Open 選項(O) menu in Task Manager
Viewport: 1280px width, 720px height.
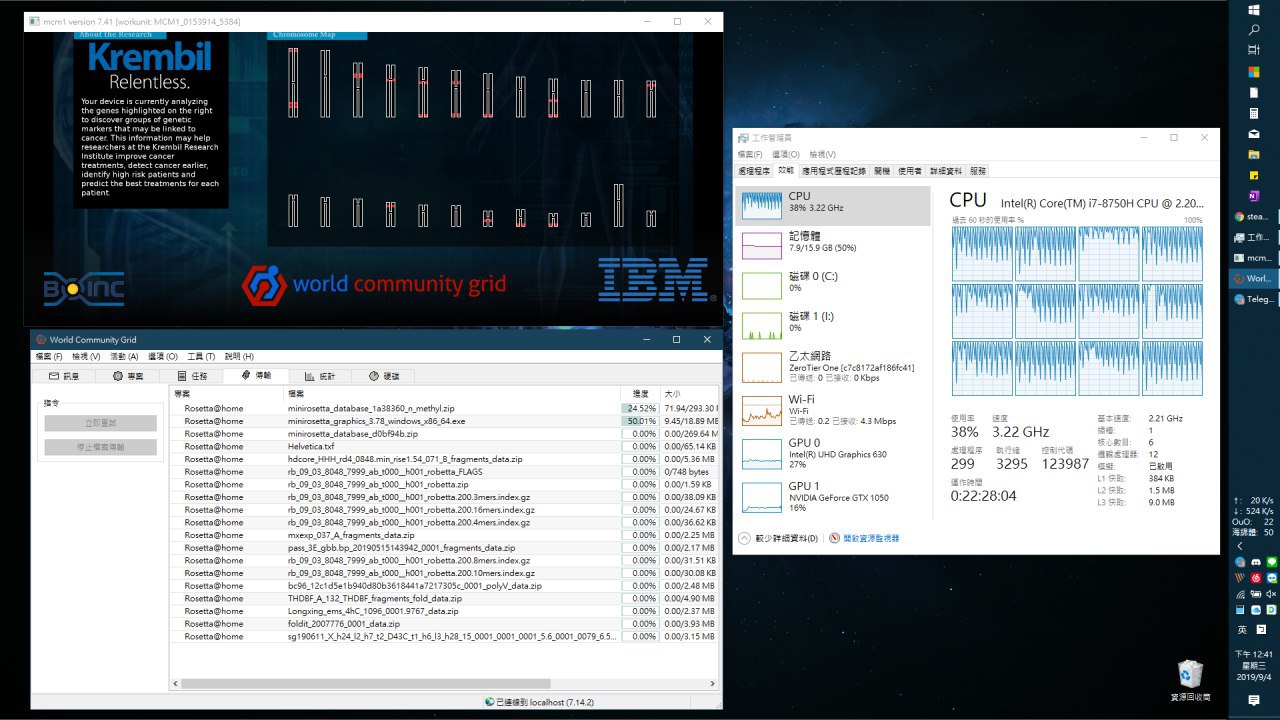tap(786, 154)
